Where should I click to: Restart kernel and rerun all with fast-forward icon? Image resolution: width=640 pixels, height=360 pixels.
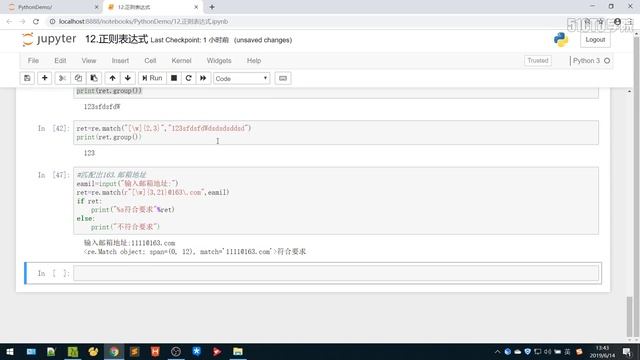coord(203,78)
